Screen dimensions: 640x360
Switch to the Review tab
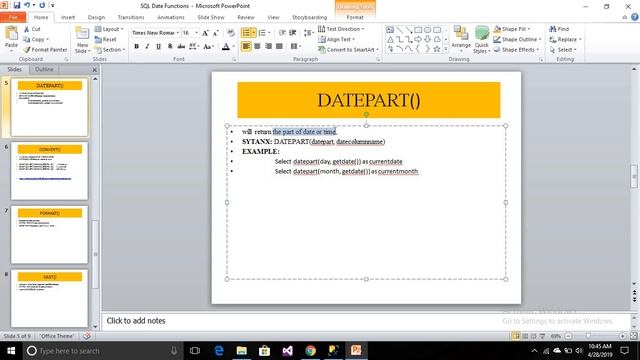[x=246, y=17]
